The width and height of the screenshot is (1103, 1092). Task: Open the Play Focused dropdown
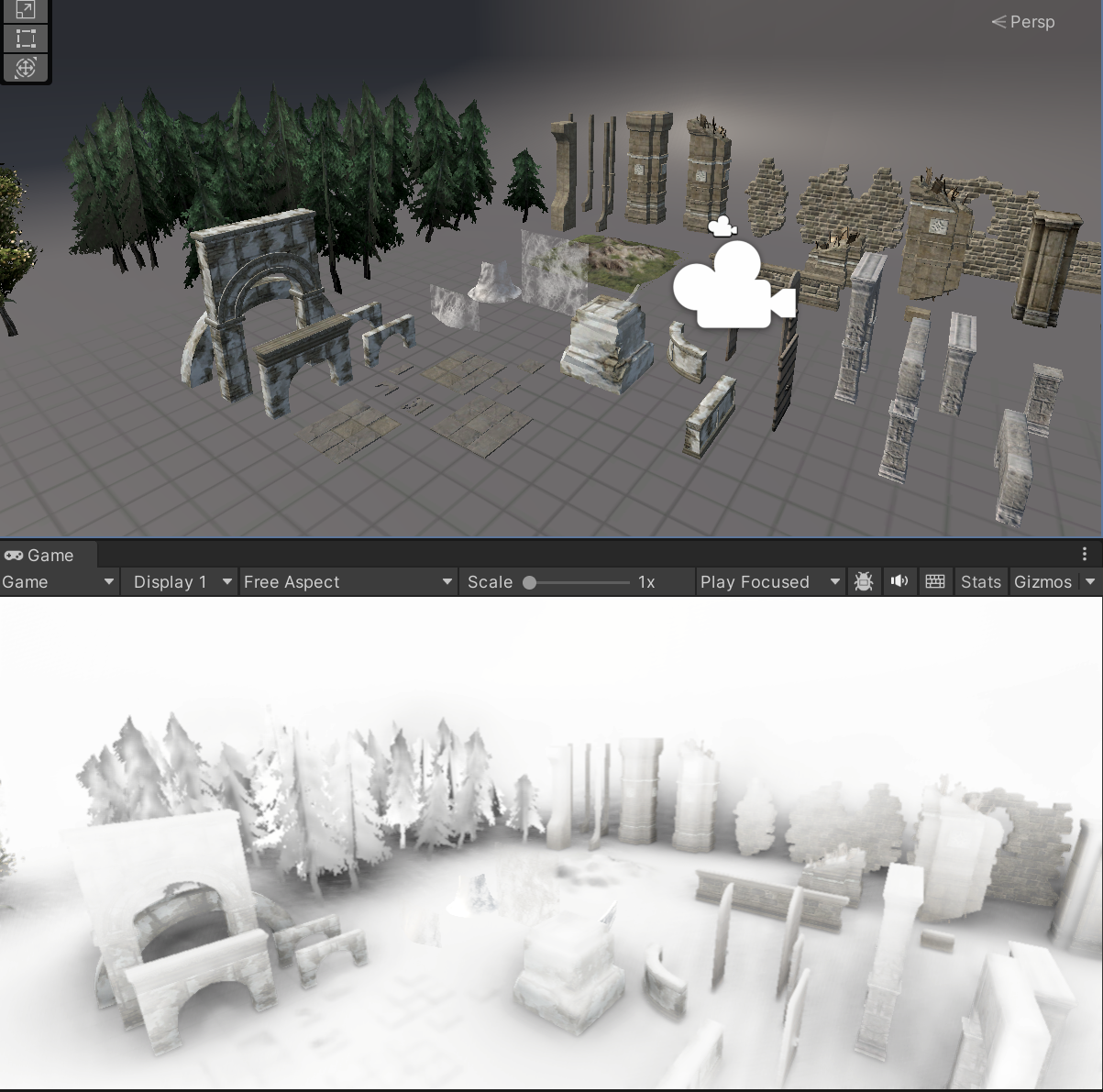click(x=770, y=581)
